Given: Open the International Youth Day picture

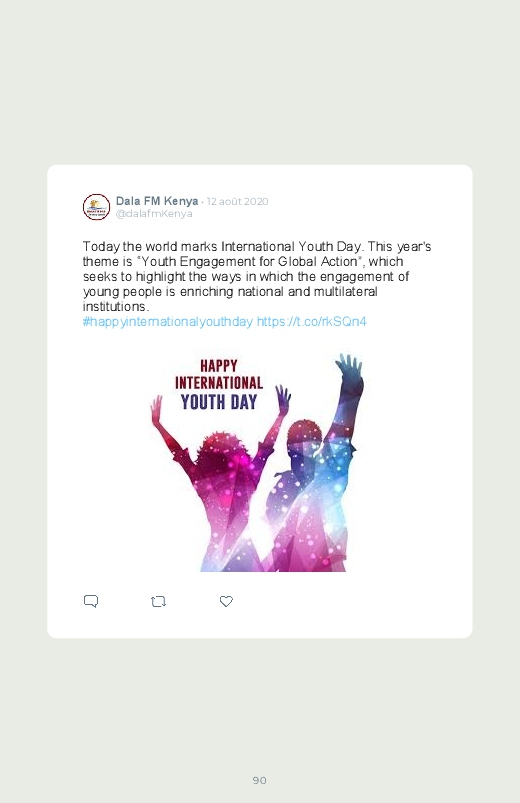Looking at the screenshot, I should (258, 461).
